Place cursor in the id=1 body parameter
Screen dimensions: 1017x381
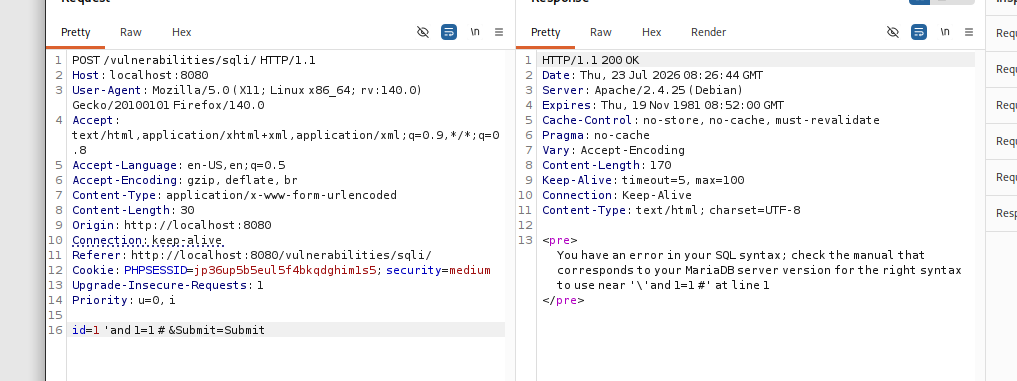click(x=86, y=330)
